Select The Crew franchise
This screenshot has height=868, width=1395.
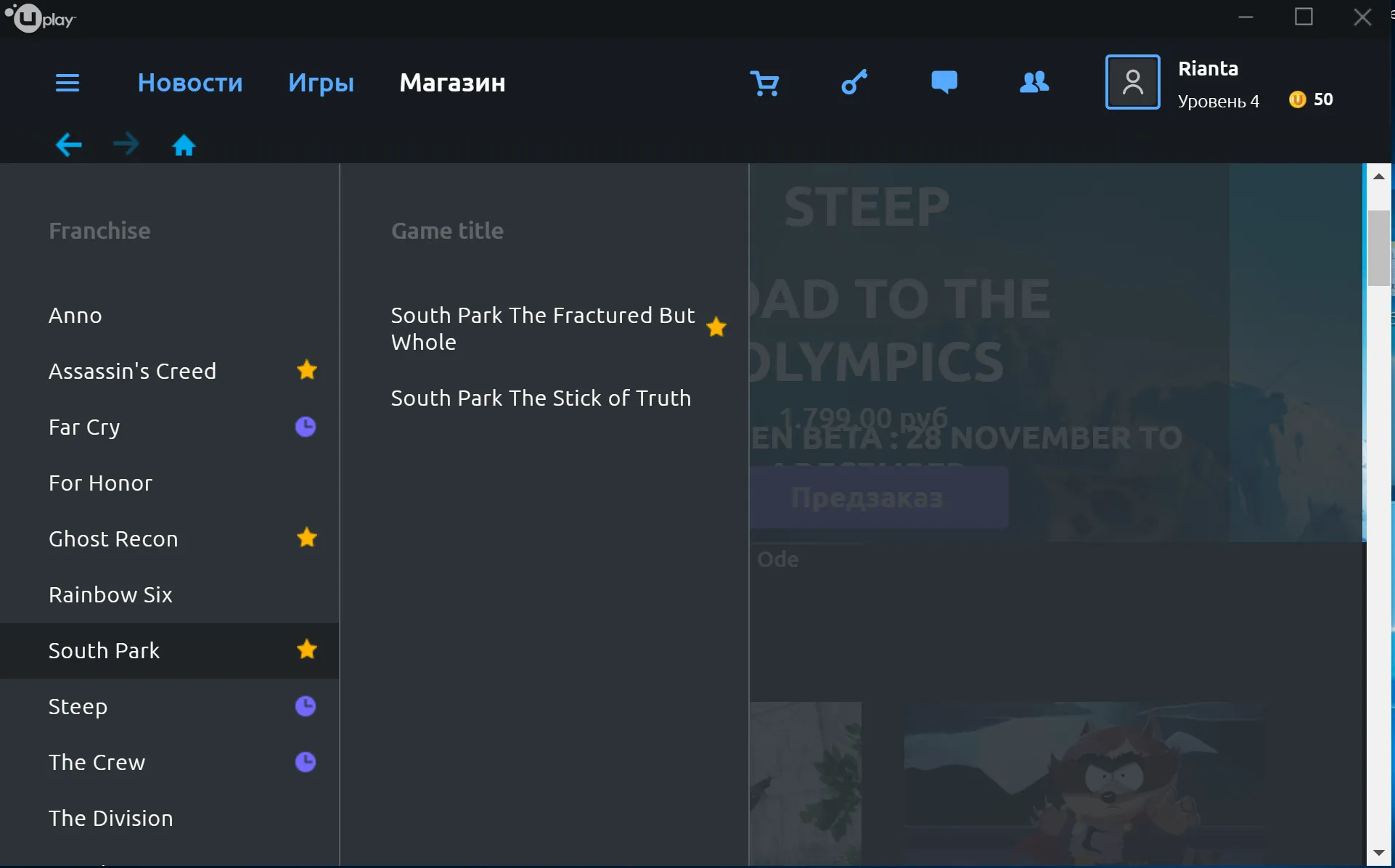tap(170, 762)
